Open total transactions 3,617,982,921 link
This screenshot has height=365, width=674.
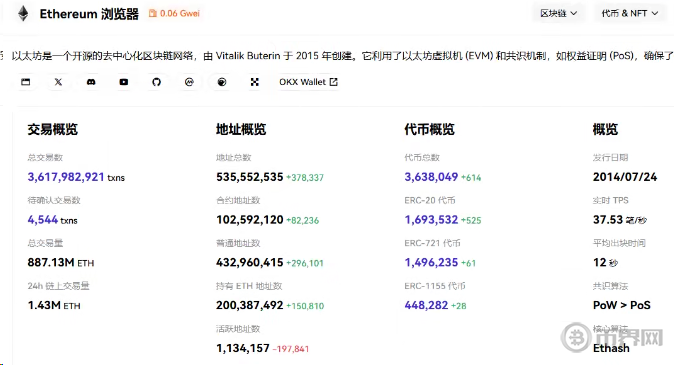pyautogui.click(x=66, y=177)
